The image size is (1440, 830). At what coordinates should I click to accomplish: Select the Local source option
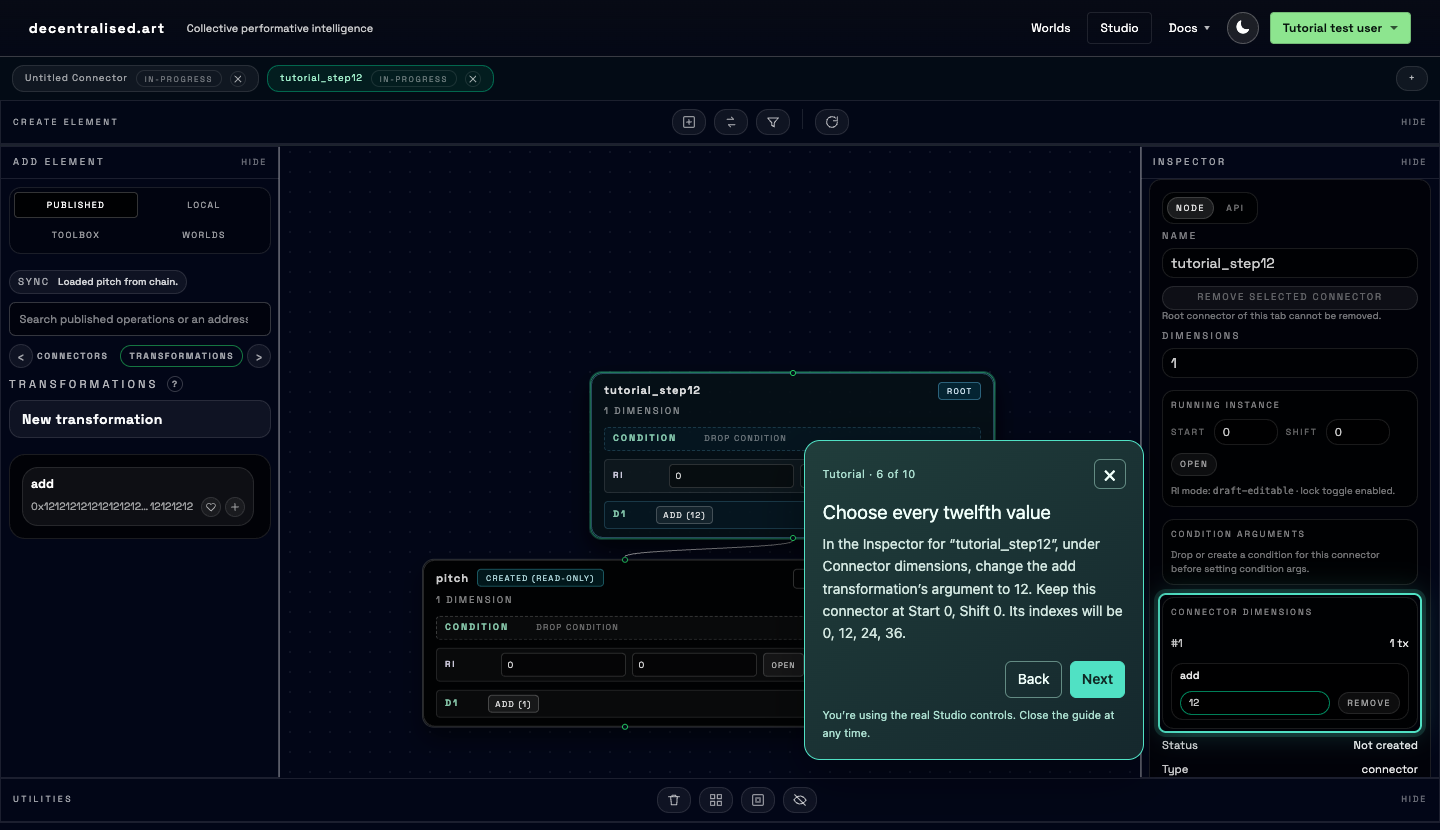[203, 205]
